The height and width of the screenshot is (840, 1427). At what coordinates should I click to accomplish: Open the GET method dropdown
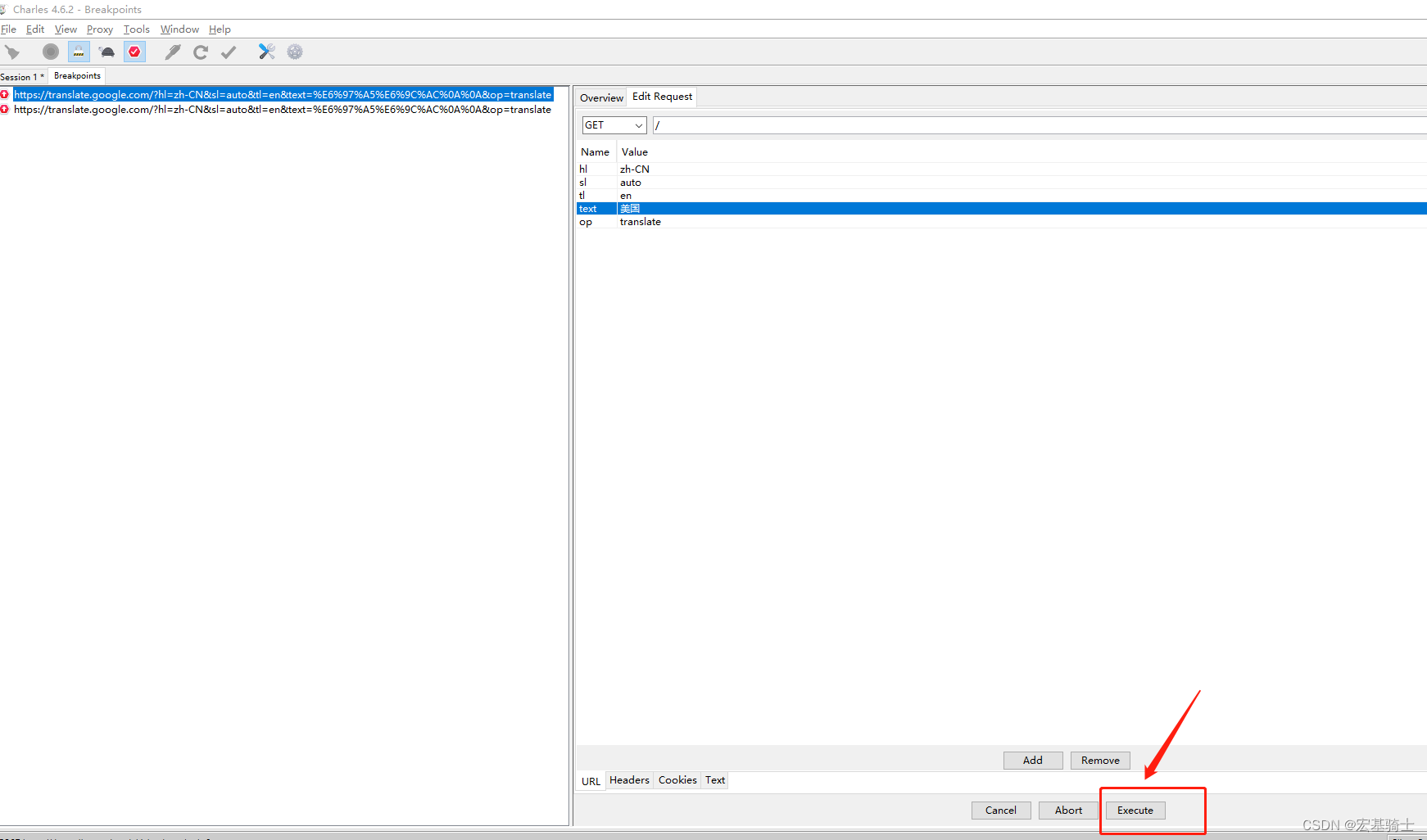click(x=614, y=125)
